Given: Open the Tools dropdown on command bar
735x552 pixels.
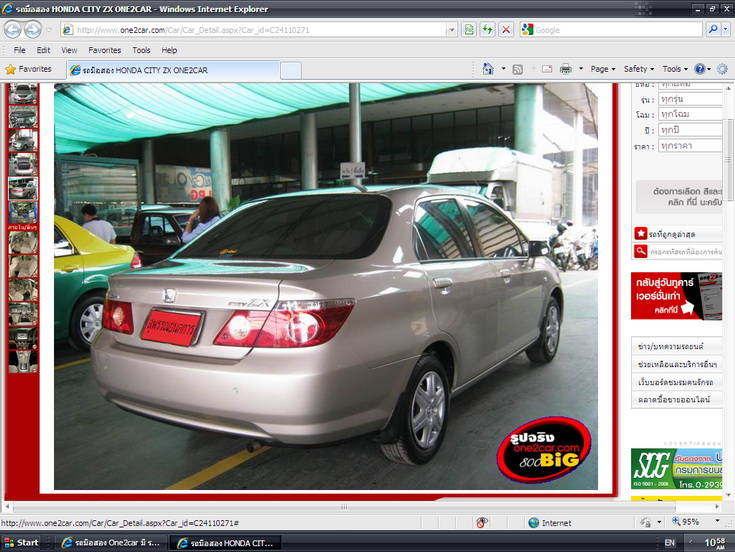Looking at the screenshot, I should pyautogui.click(x=674, y=69).
